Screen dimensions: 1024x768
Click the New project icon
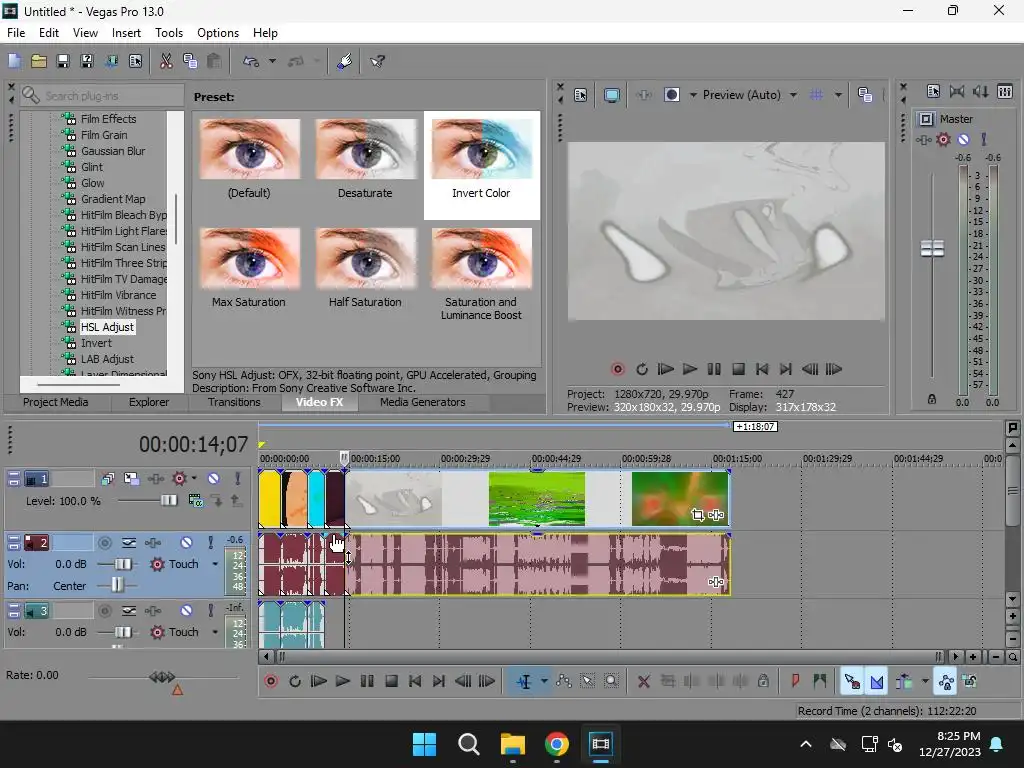[14, 61]
